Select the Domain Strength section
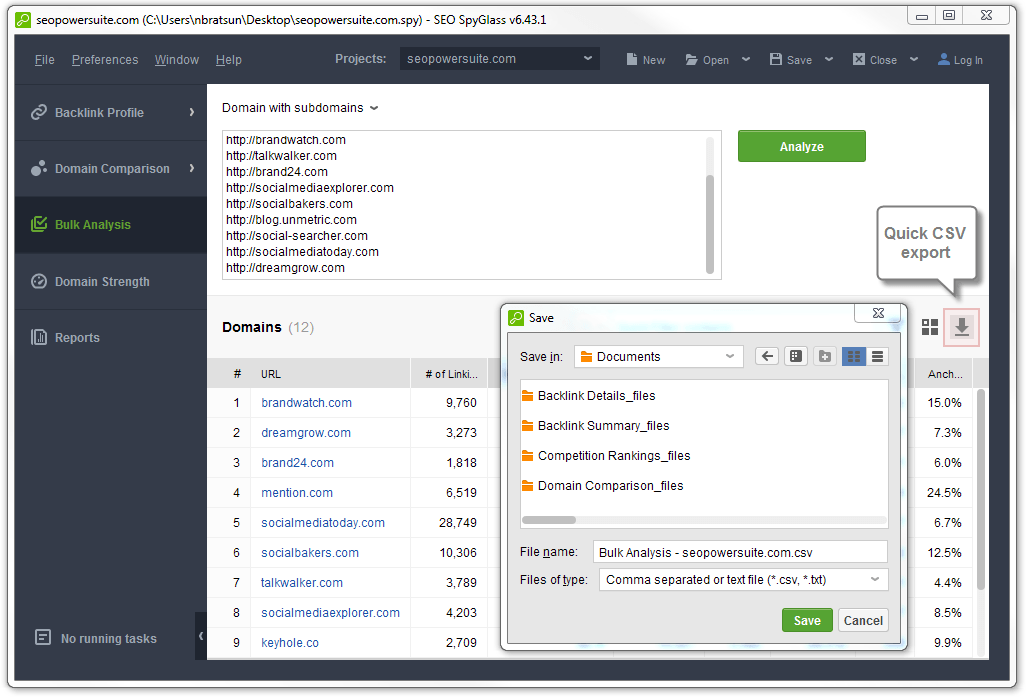 click(111, 282)
